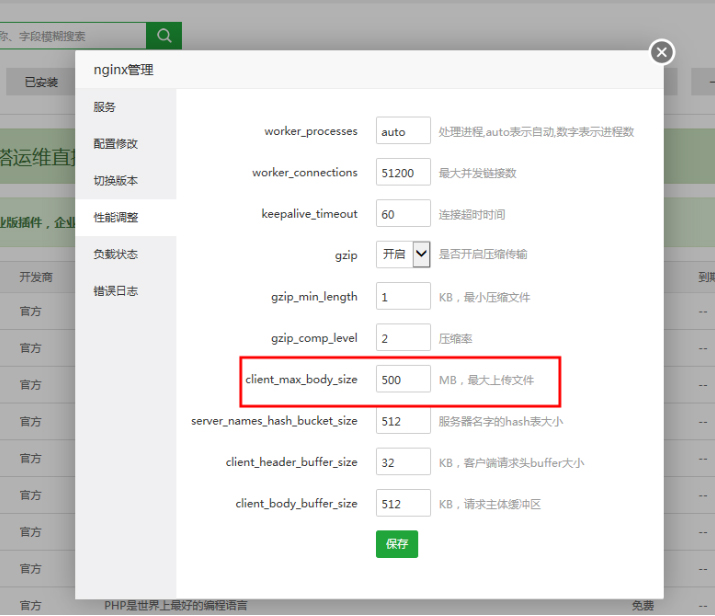This screenshot has height=616, width=715.
Task: Edit the client_max_body_size field
Action: [x=403, y=380]
